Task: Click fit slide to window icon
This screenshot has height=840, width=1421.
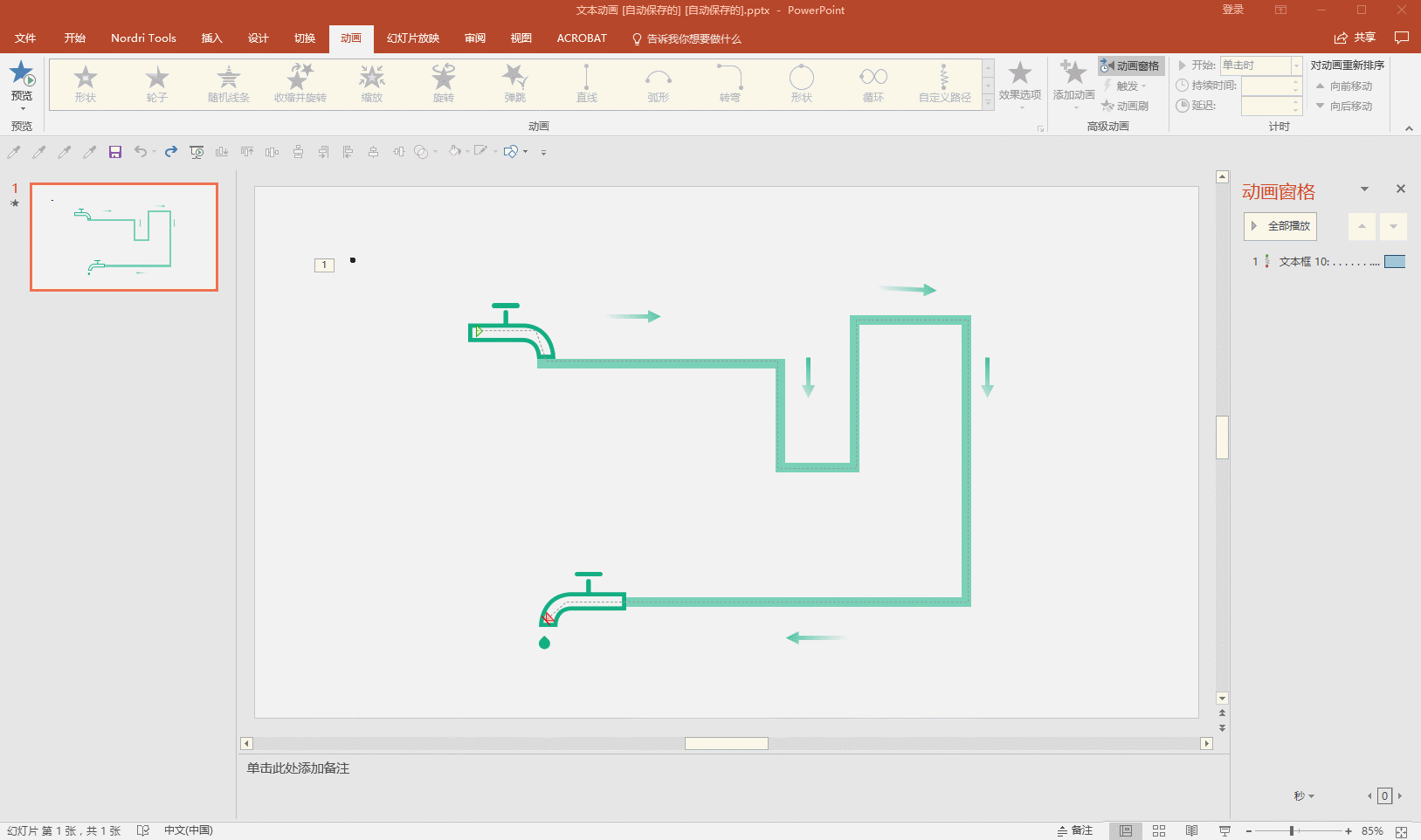Action: pos(1401,831)
